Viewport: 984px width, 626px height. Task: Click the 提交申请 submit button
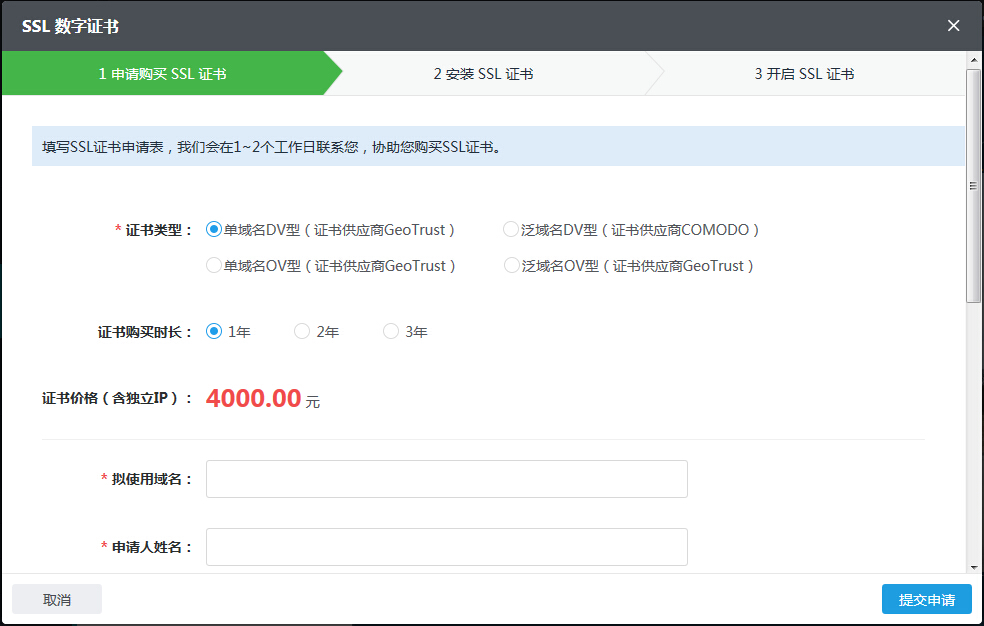pos(926,599)
